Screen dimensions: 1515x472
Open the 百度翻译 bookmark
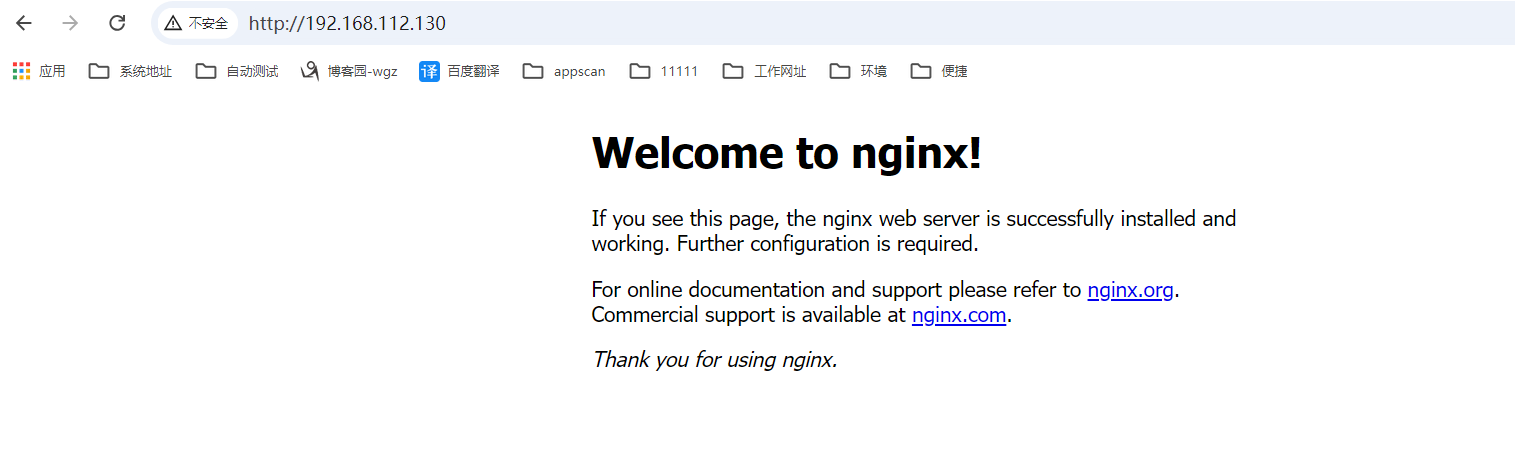(459, 71)
